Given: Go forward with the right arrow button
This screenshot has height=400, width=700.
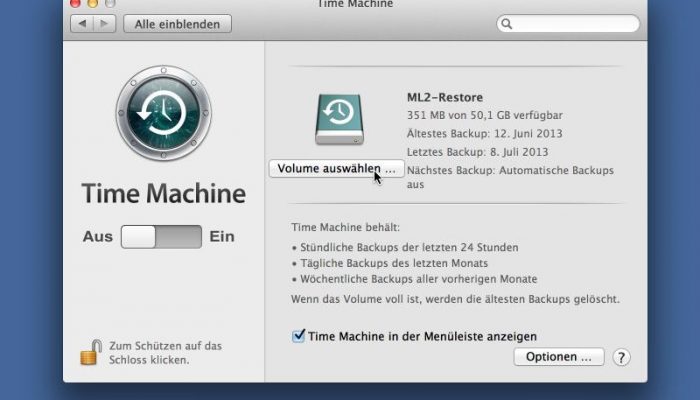Looking at the screenshot, I should pos(104,24).
